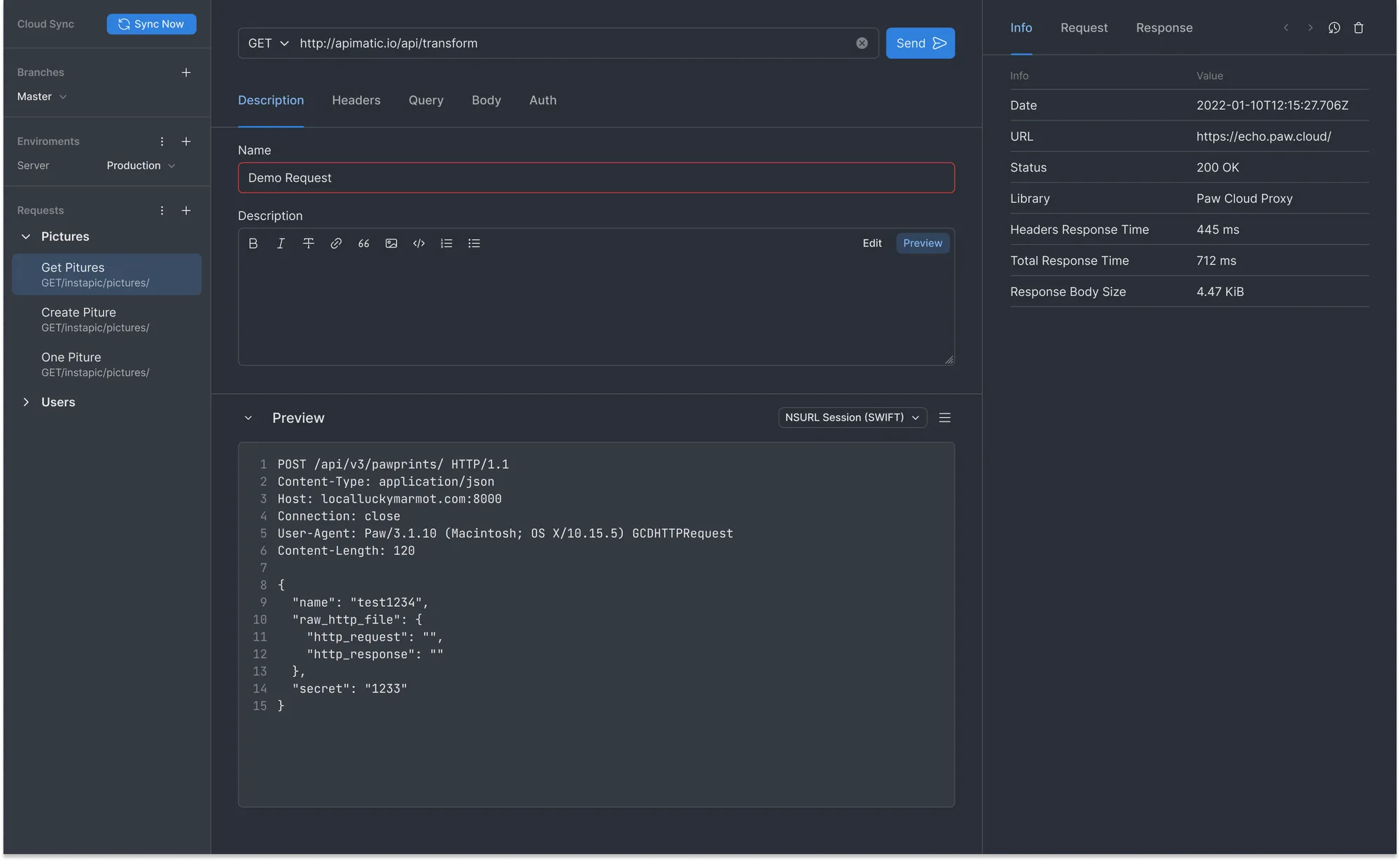Click the Italic formatting icon
1400x861 pixels.
point(281,243)
